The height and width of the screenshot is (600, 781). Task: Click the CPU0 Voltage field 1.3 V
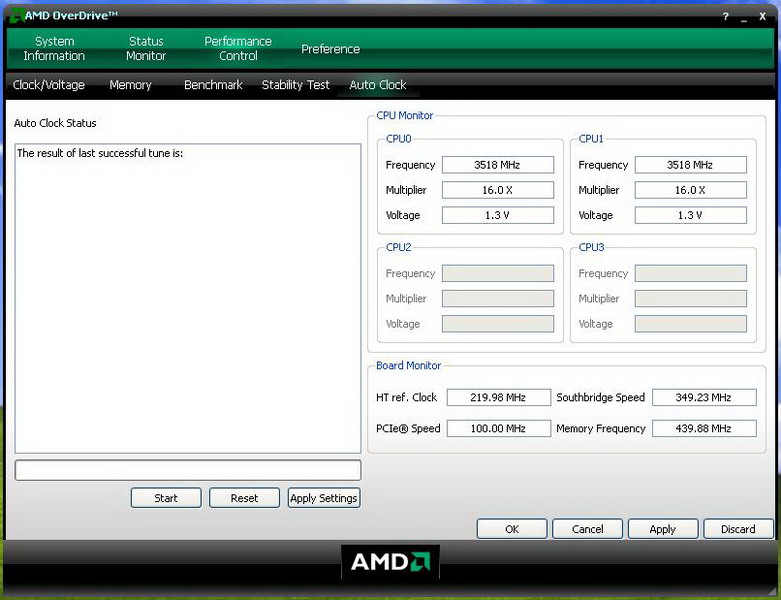(x=498, y=215)
